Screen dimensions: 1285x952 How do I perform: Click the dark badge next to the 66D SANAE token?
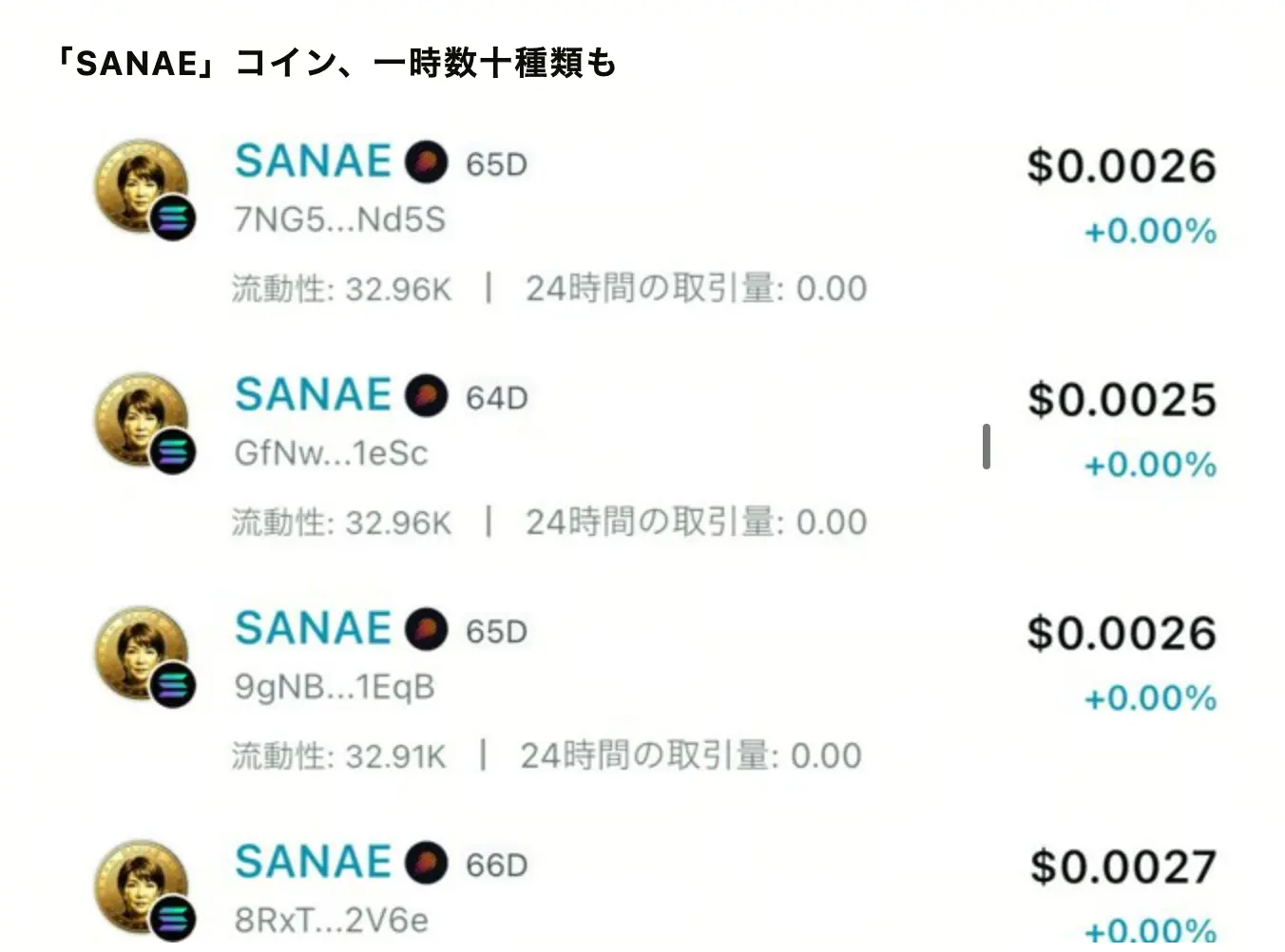tap(427, 865)
